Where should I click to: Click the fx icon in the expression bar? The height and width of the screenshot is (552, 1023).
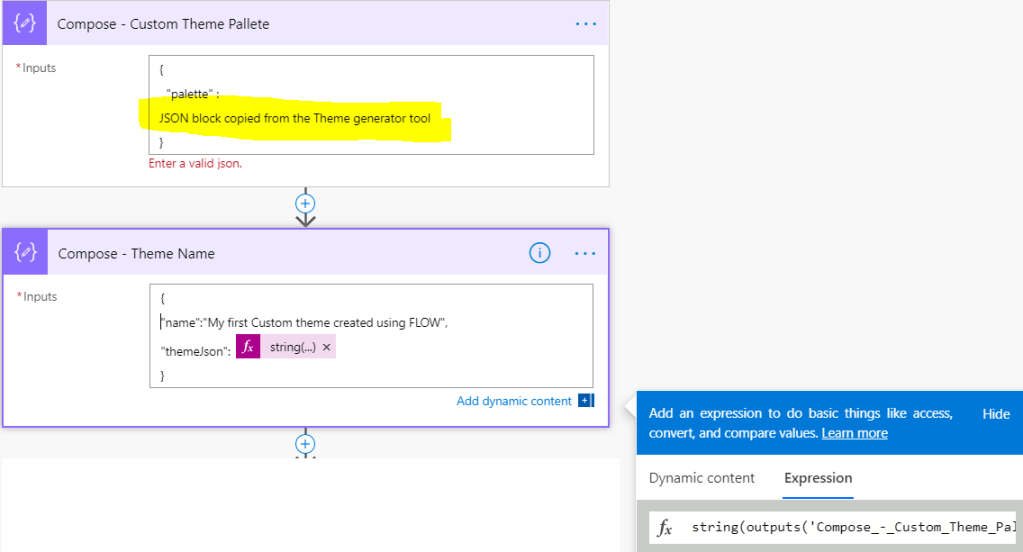(664, 527)
